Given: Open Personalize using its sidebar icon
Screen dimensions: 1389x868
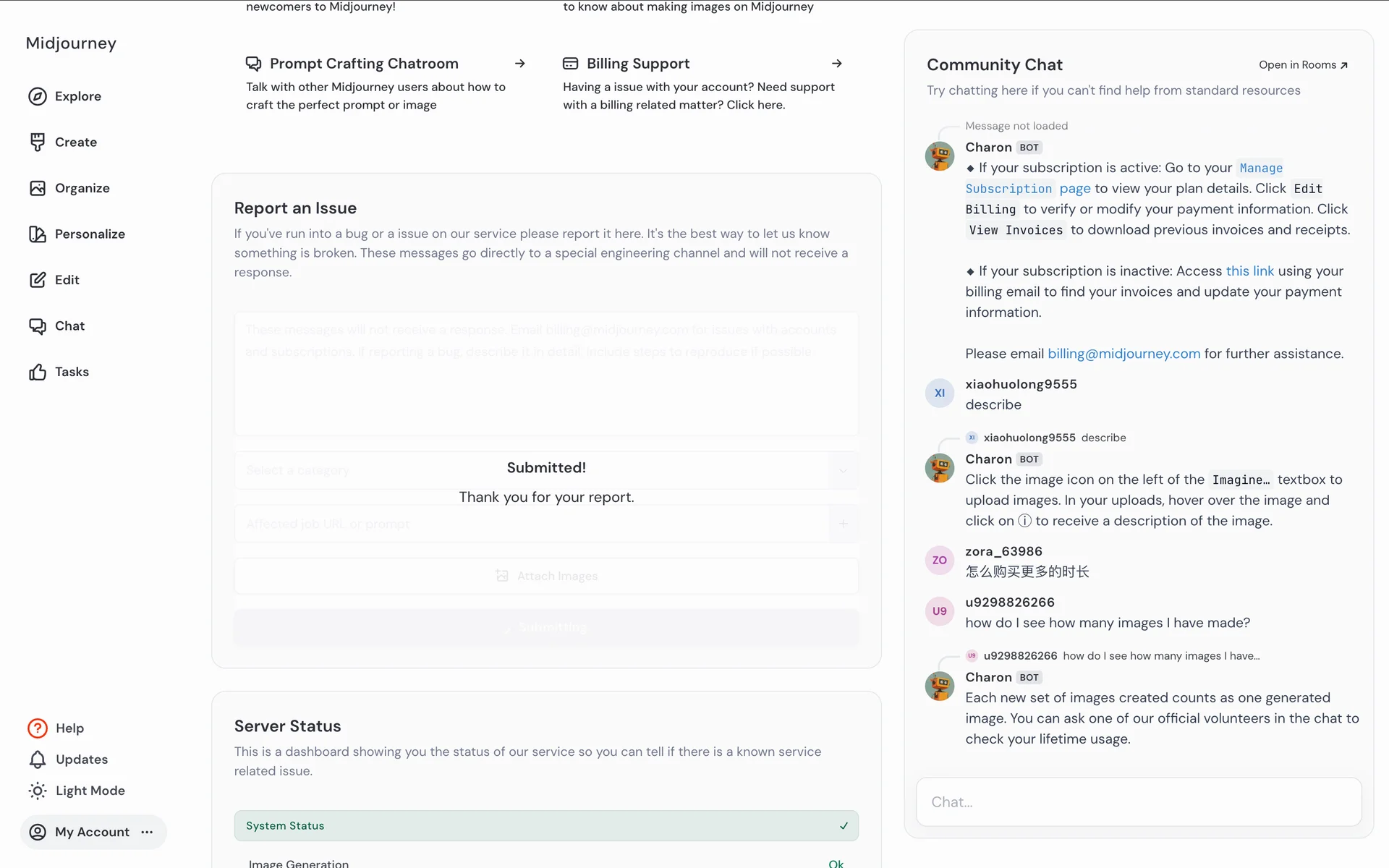Looking at the screenshot, I should click(x=38, y=234).
